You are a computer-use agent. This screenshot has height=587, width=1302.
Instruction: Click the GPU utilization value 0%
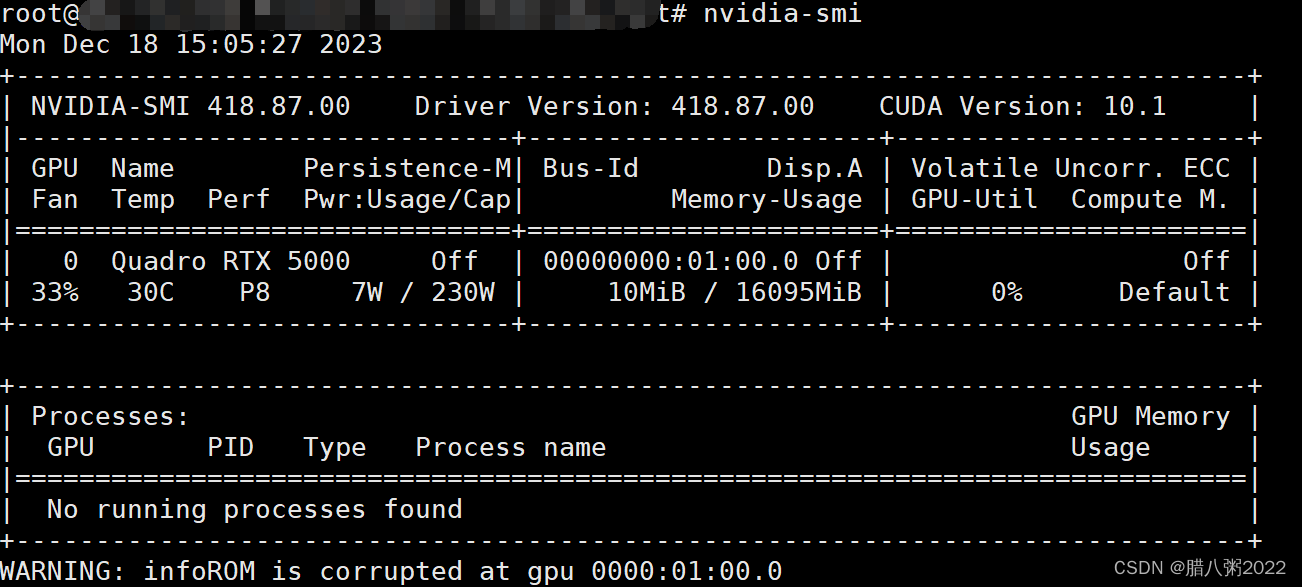1007,292
